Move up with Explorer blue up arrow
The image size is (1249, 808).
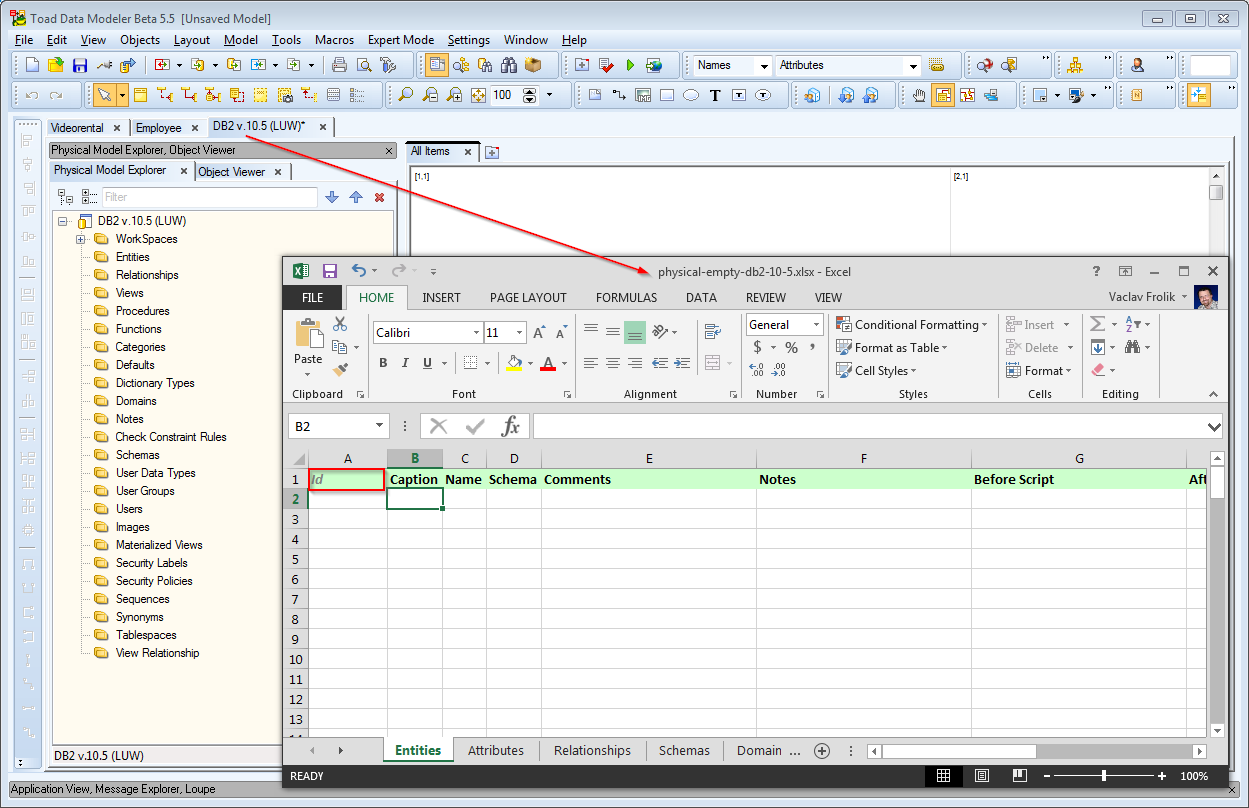pyautogui.click(x=355, y=197)
